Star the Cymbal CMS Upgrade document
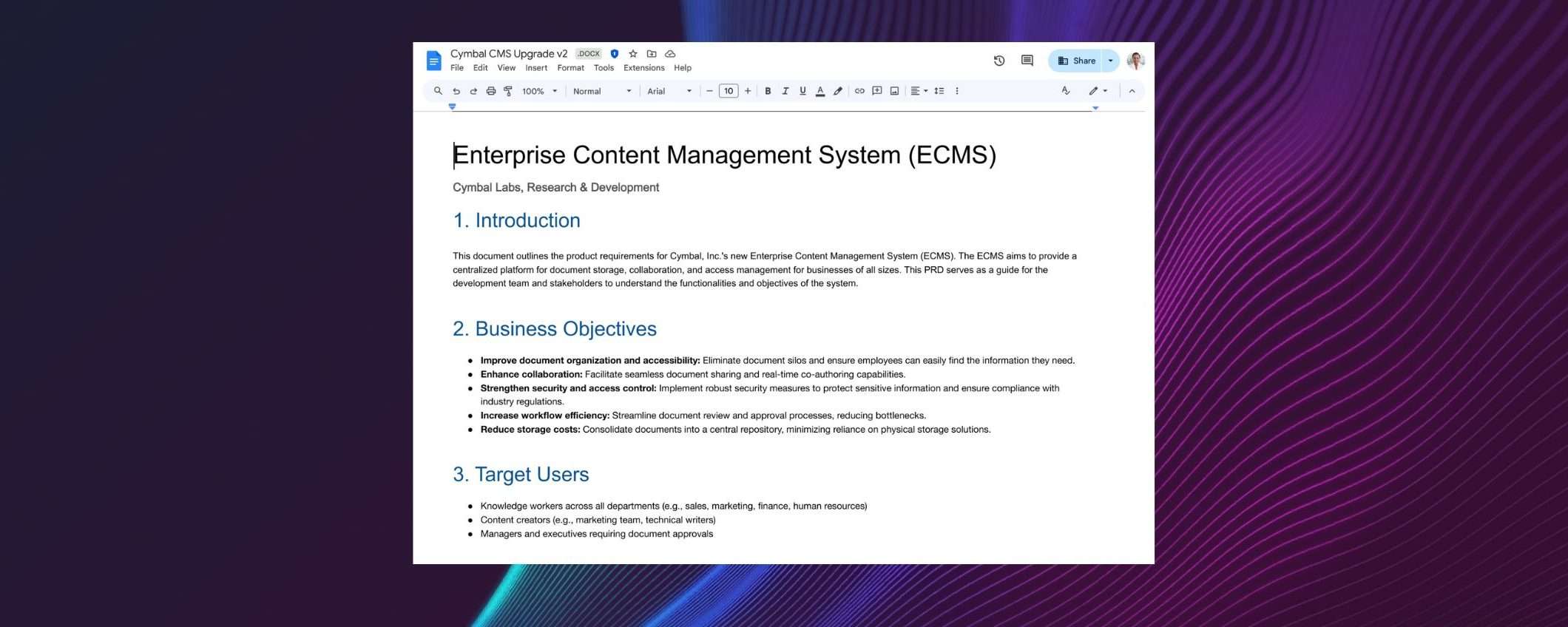1568x627 pixels. tap(633, 54)
